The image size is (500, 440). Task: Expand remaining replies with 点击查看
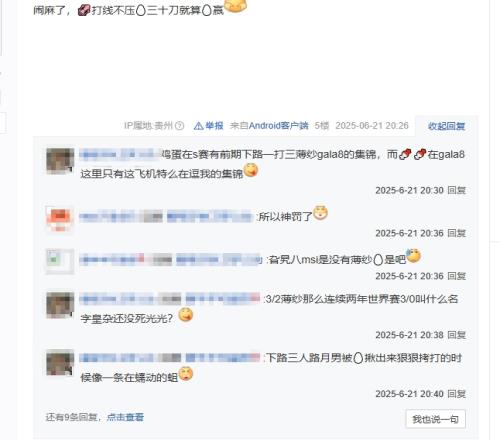(125, 417)
